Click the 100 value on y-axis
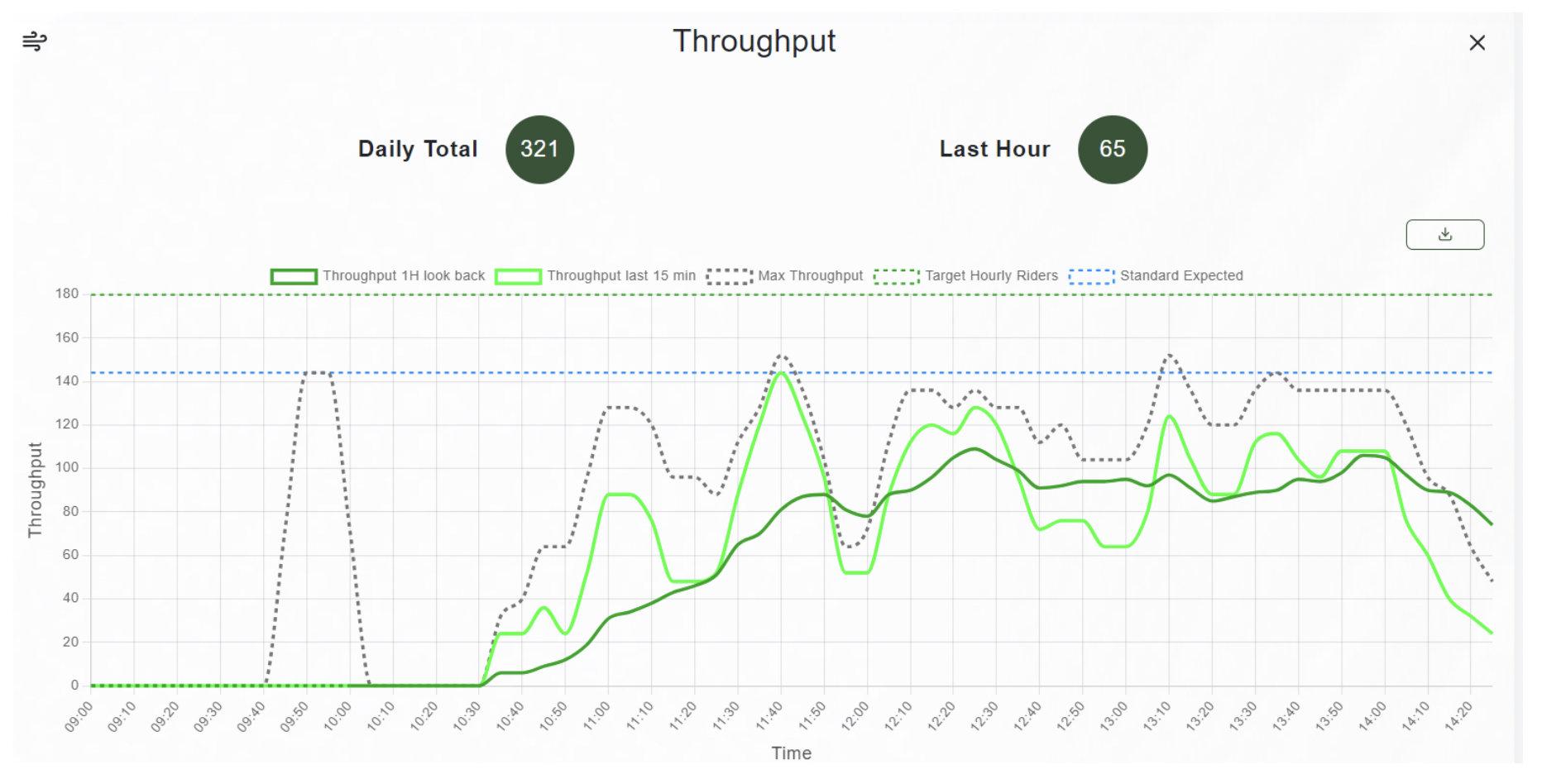1542x784 pixels. (x=67, y=467)
